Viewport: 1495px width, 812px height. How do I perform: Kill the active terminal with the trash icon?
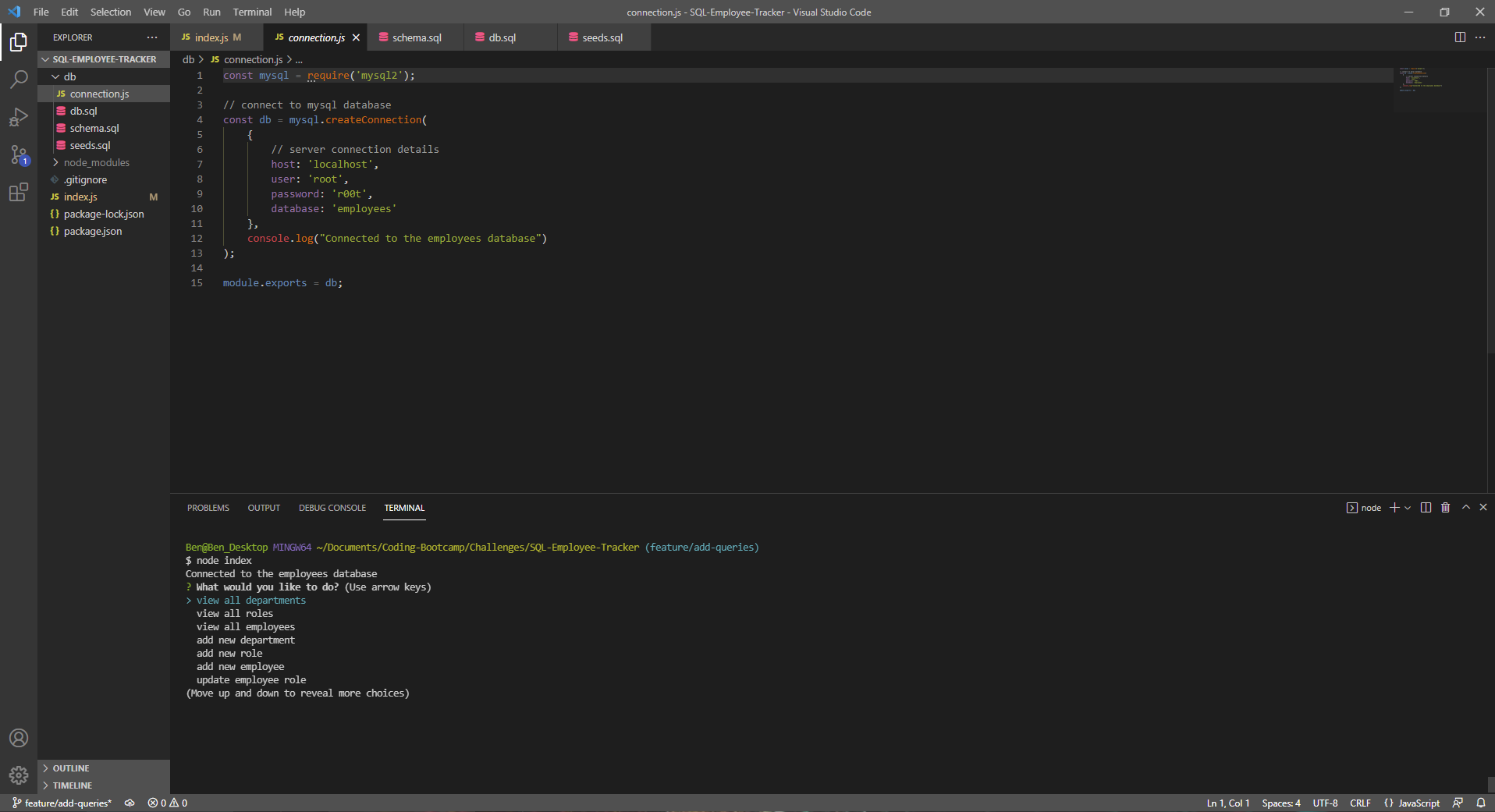click(x=1444, y=508)
